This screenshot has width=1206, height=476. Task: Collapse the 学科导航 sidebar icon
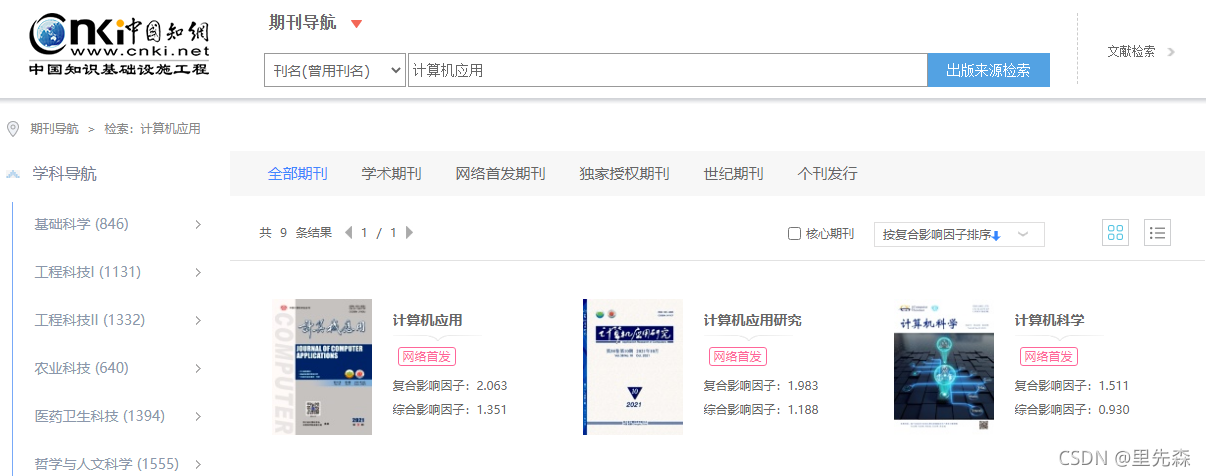(x=13, y=174)
